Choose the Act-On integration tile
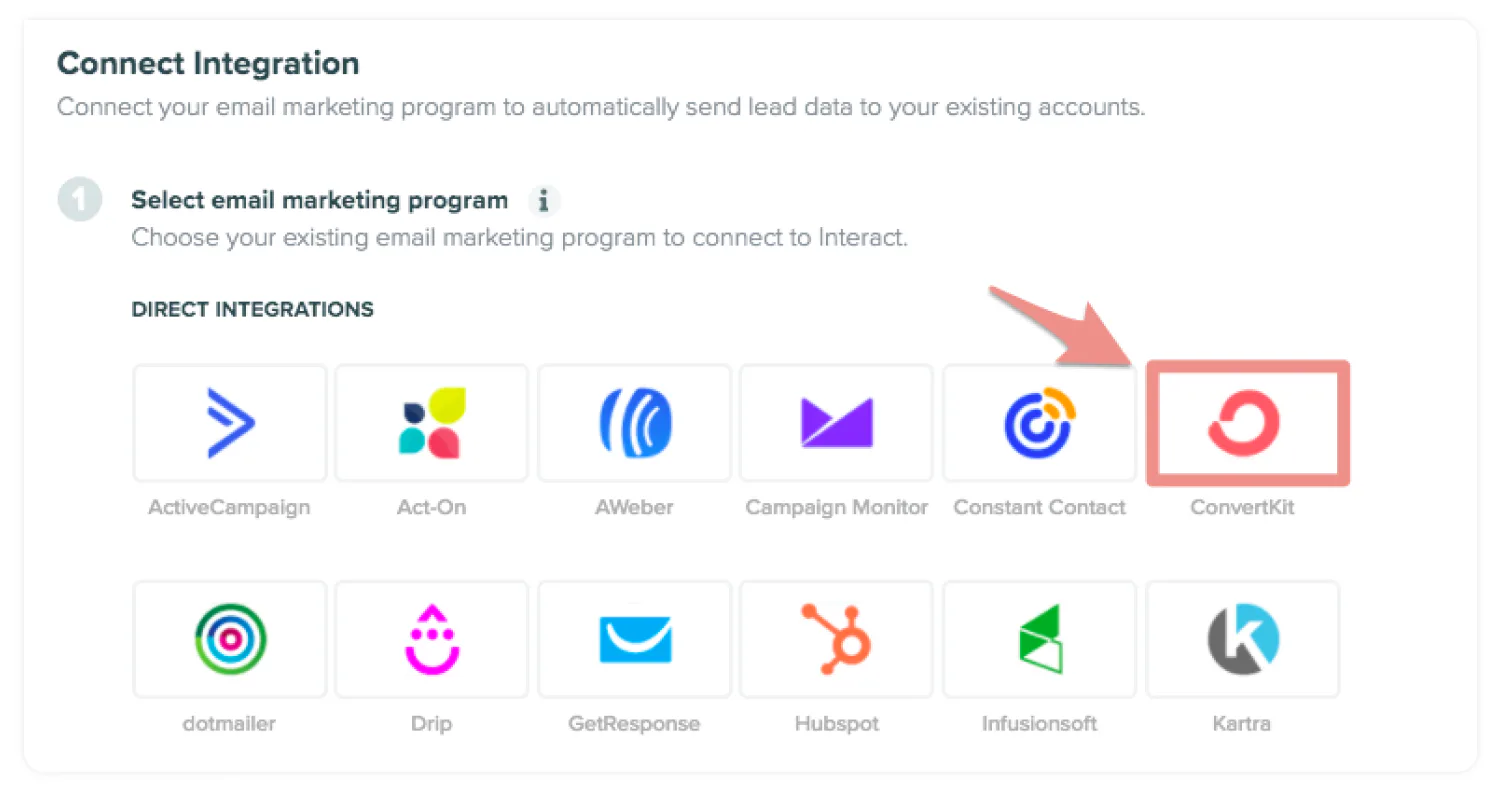This screenshot has width=1500, height=797. pos(431,423)
